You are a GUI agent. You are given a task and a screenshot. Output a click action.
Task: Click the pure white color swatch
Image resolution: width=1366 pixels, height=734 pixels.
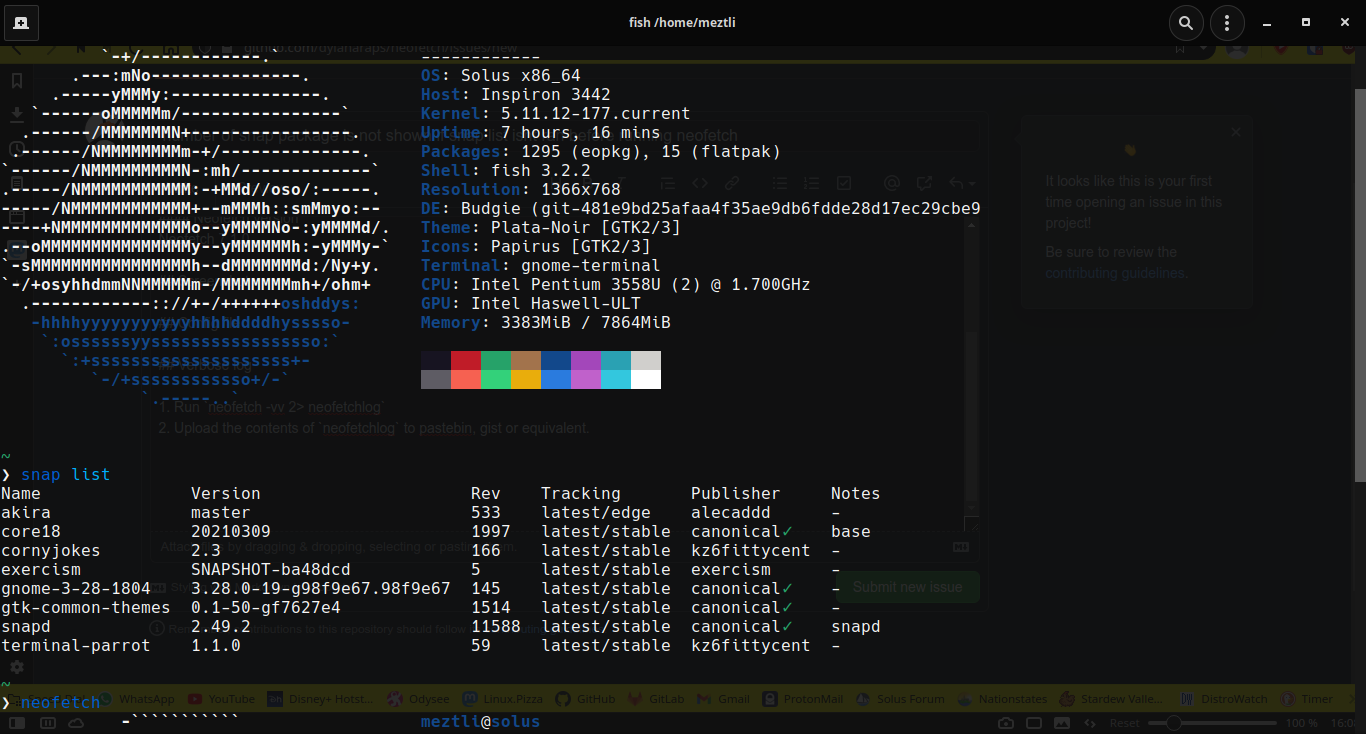(x=646, y=379)
